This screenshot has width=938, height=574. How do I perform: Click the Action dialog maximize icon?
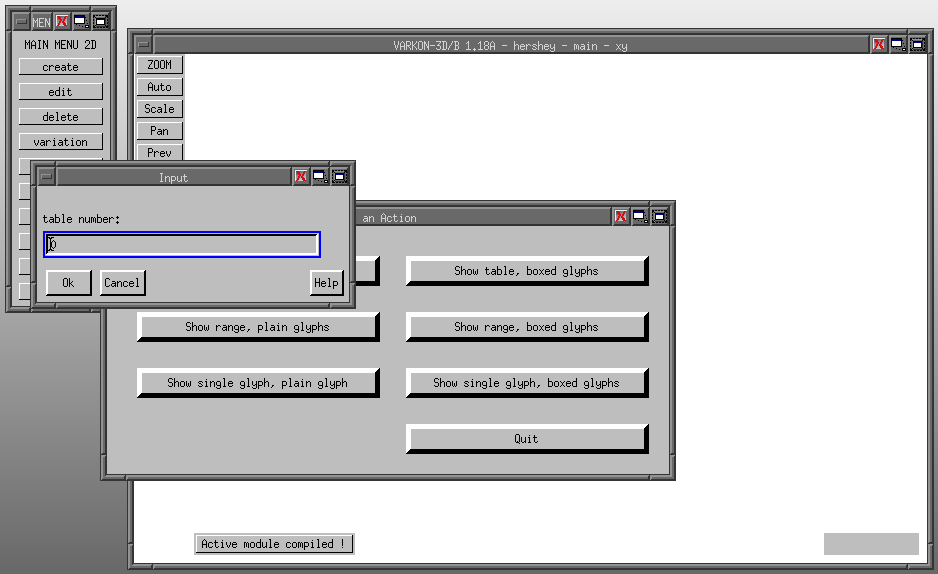click(x=660, y=216)
